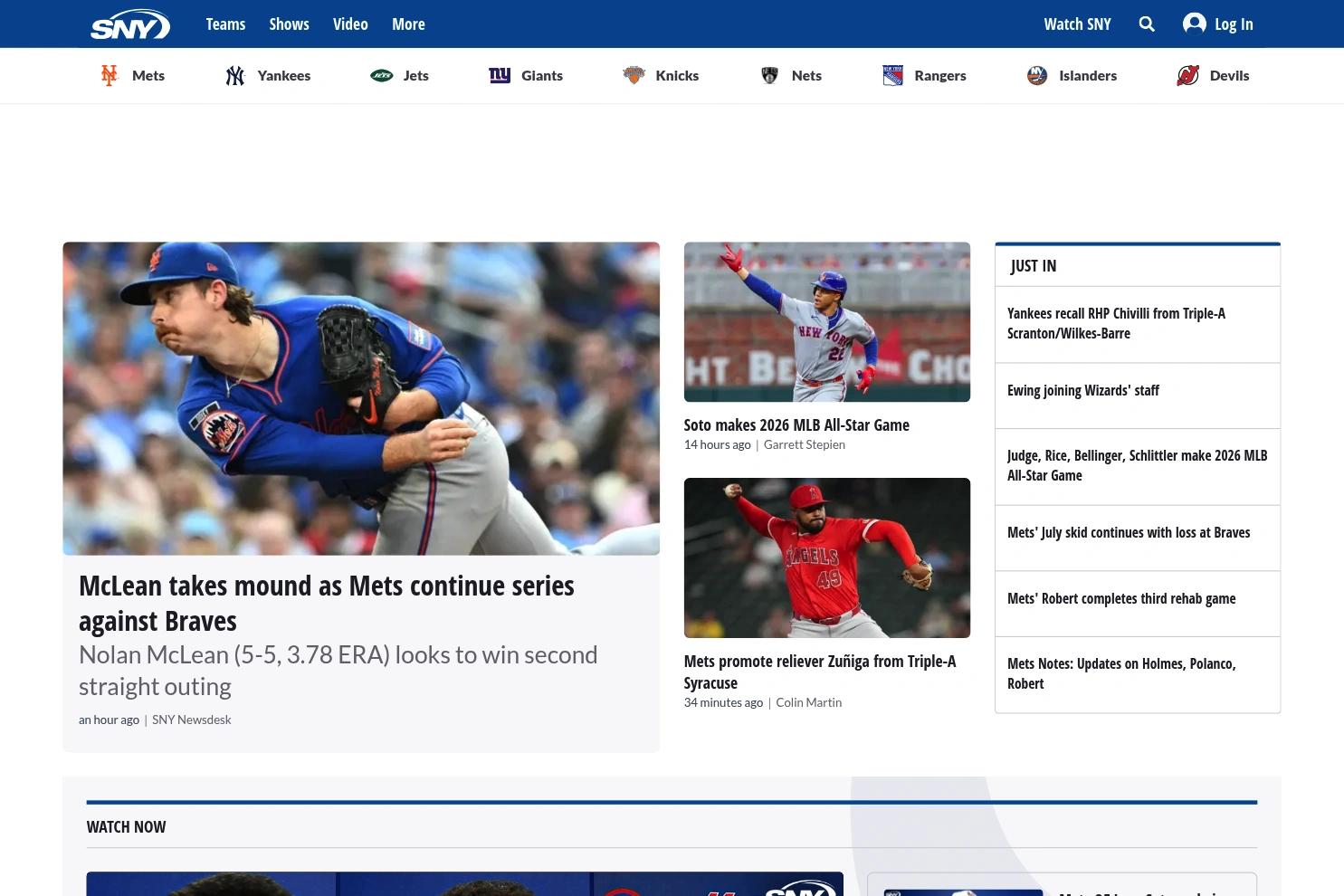Go to Watch SNY

tap(1077, 24)
